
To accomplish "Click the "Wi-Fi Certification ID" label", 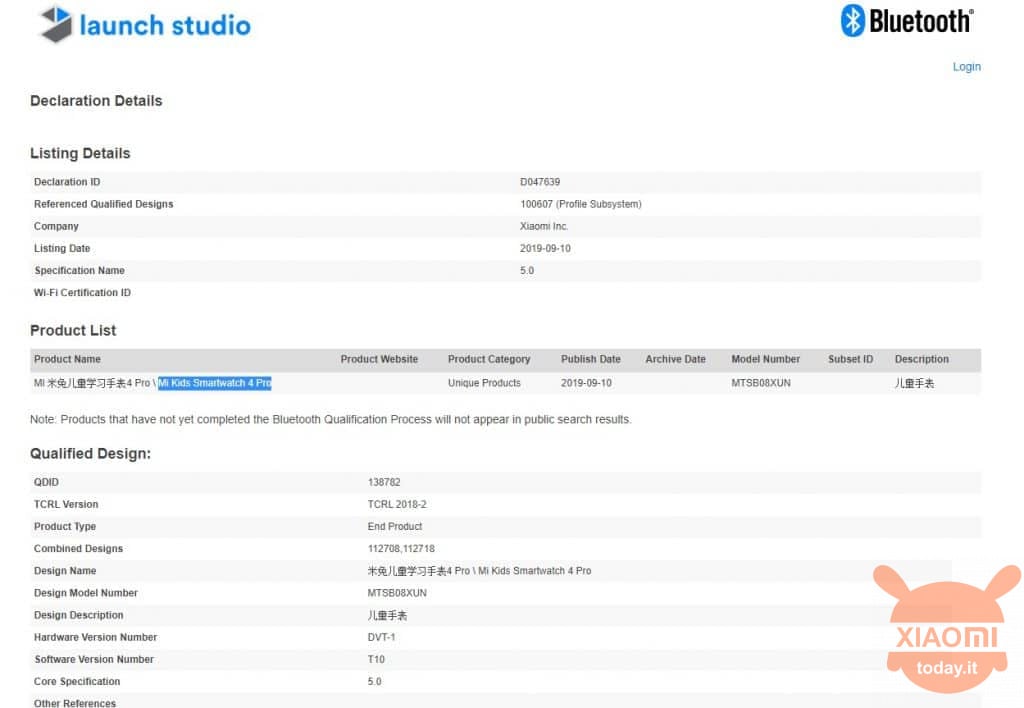I will coord(82,293).
